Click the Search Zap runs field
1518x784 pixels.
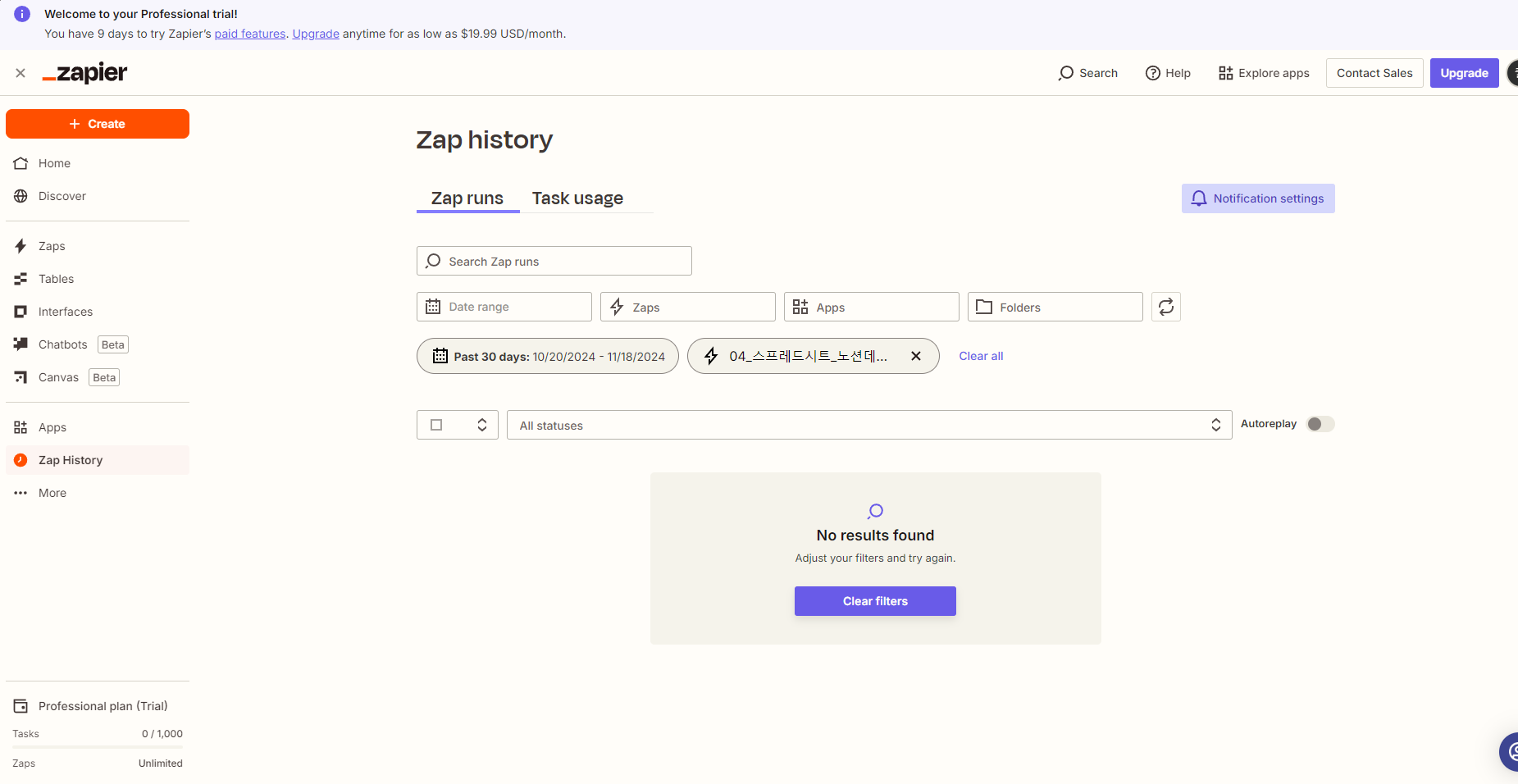[x=554, y=261]
